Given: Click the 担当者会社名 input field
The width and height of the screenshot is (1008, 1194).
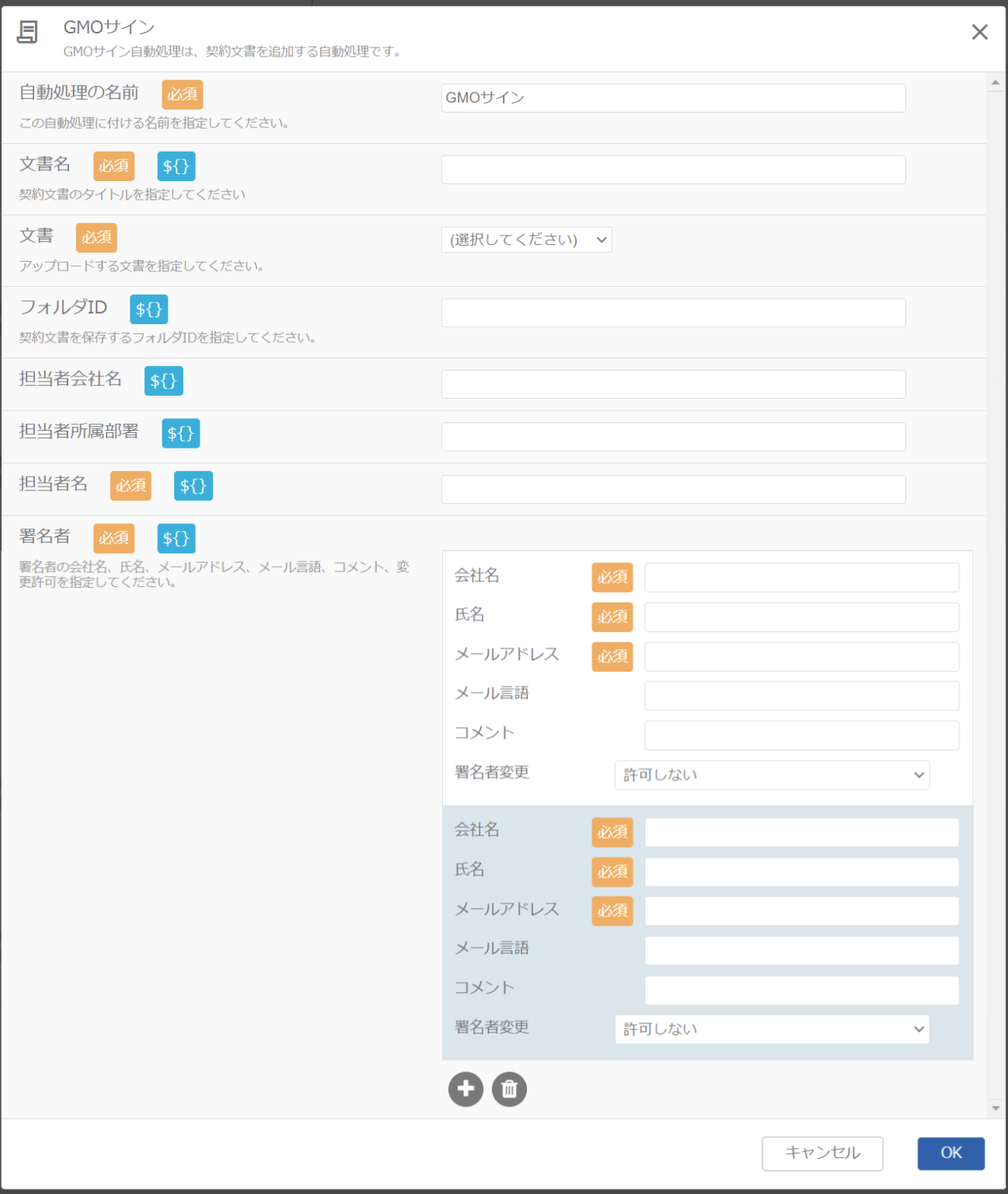Looking at the screenshot, I should click(673, 384).
